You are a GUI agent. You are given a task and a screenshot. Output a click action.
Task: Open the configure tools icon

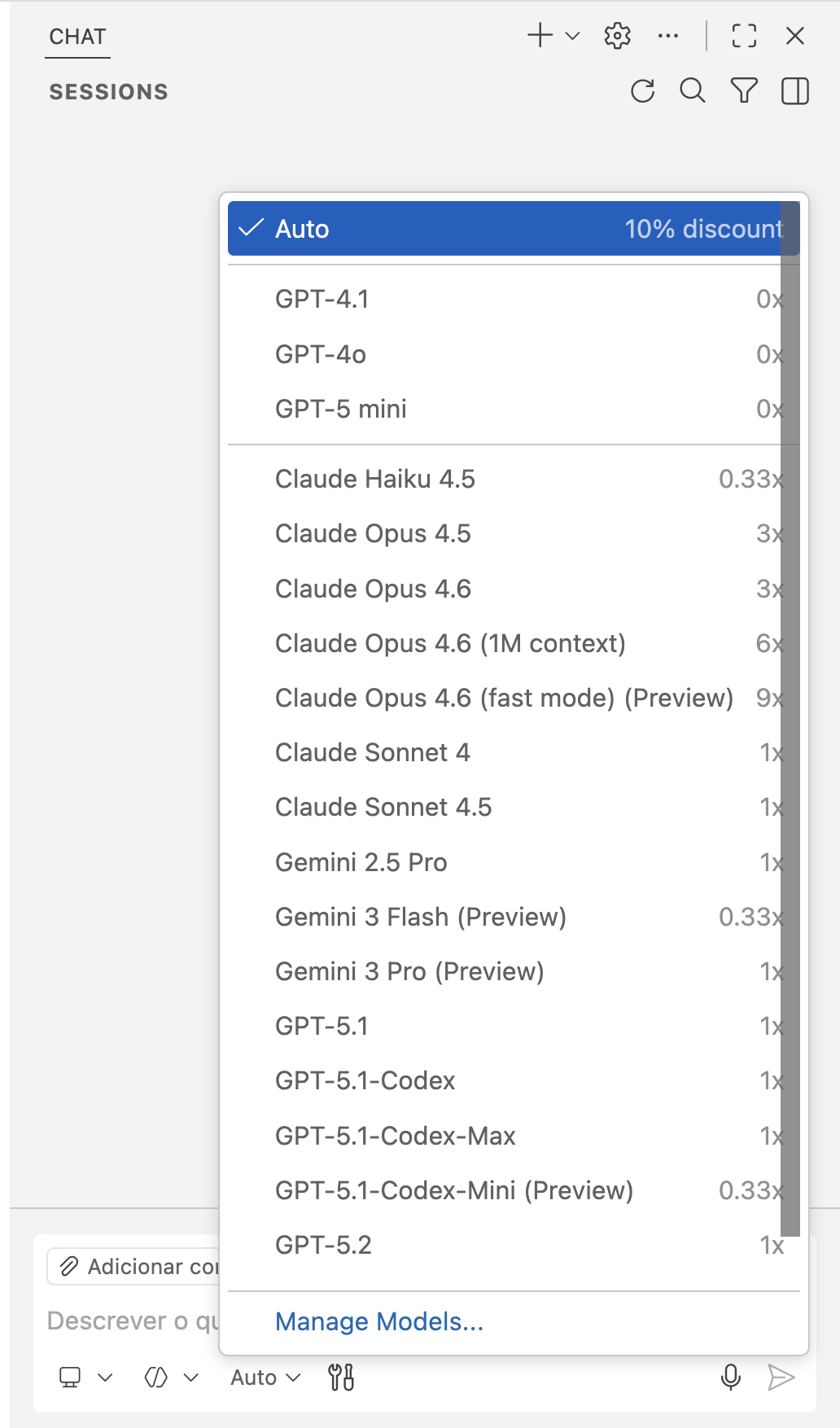click(341, 1378)
